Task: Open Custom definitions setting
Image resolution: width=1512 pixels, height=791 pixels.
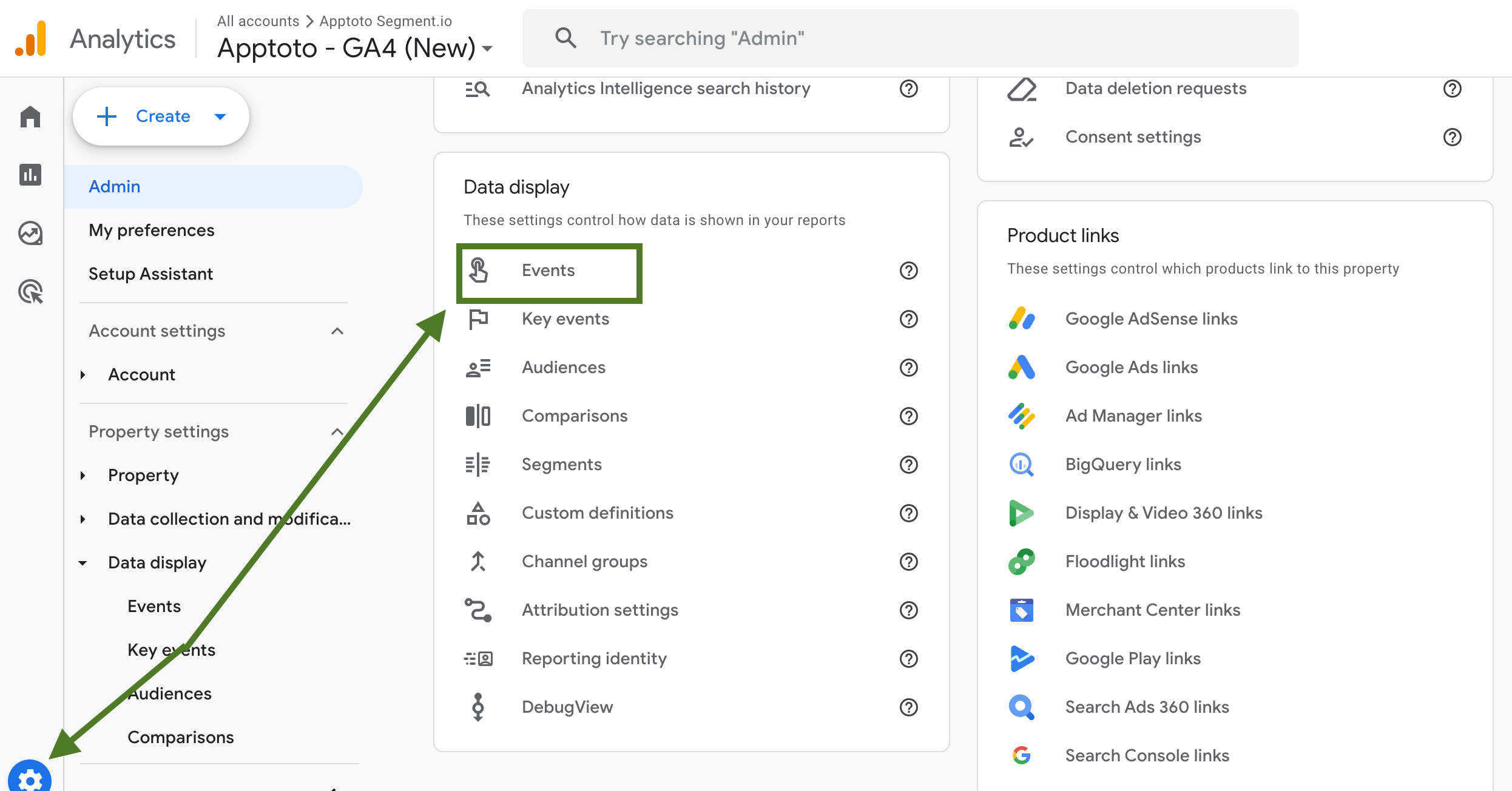Action: pyautogui.click(x=598, y=513)
